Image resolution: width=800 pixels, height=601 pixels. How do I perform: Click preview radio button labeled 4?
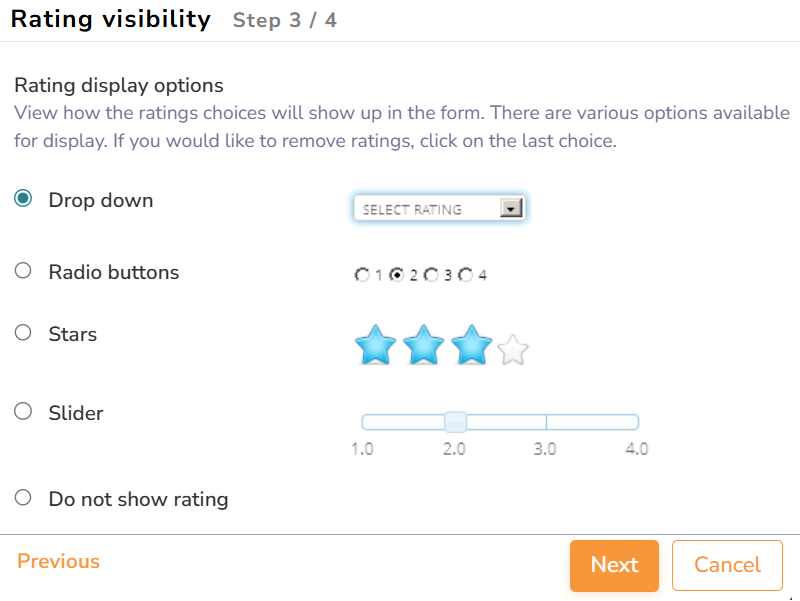(x=466, y=275)
